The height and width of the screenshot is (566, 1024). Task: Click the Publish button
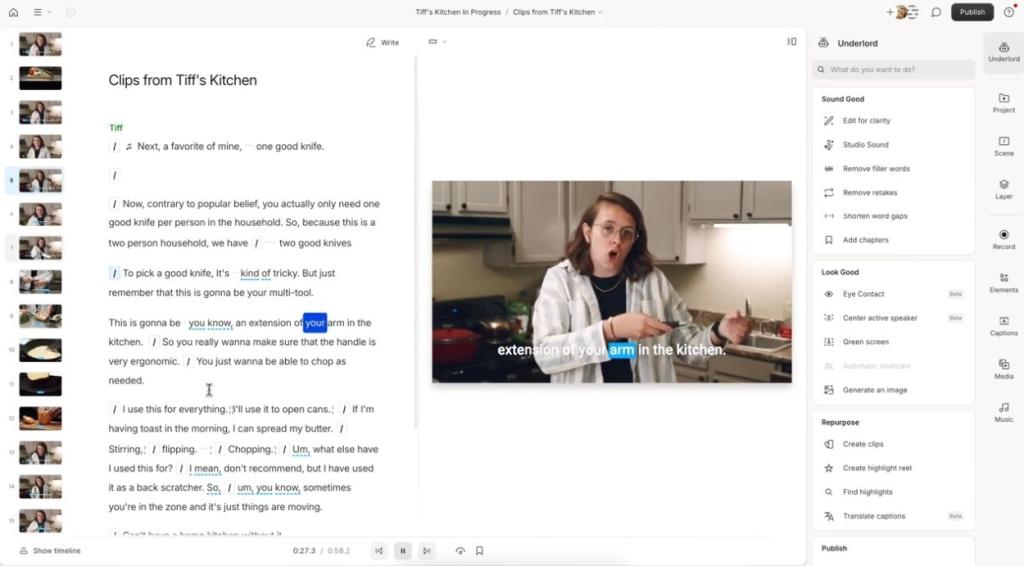click(x=972, y=12)
